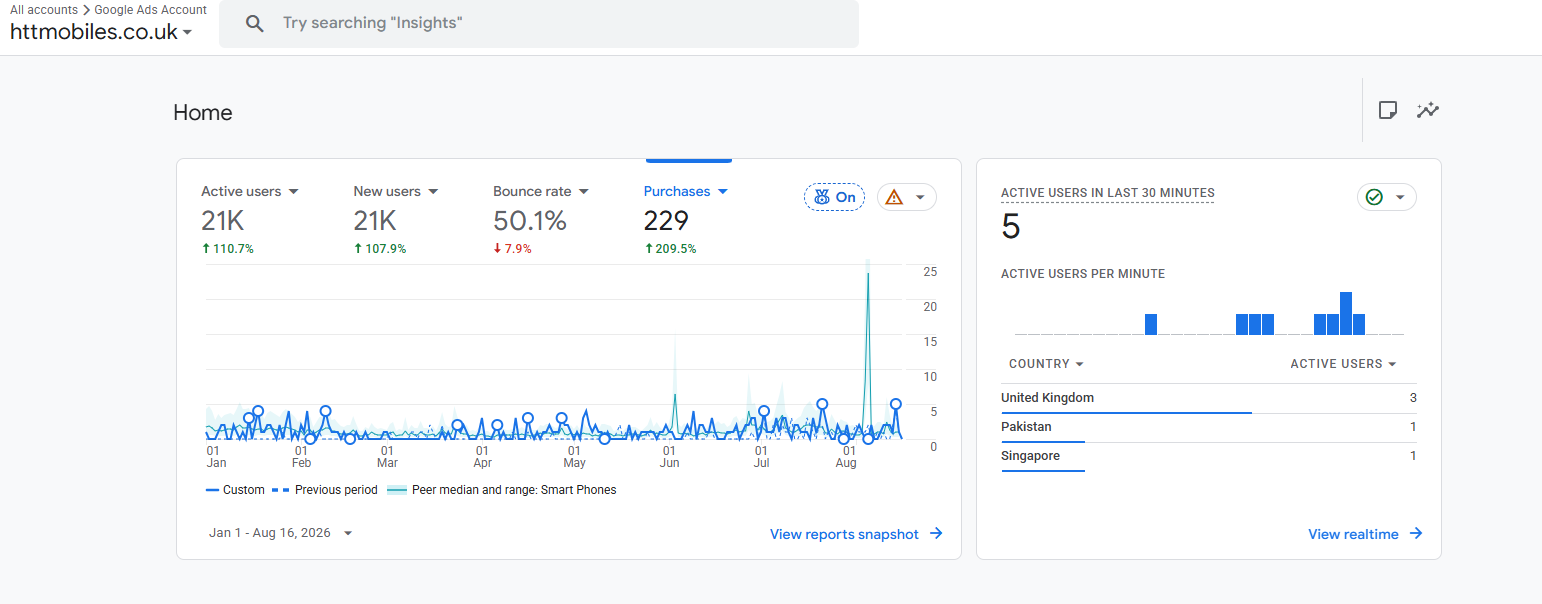Open the annotations note icon
The height and width of the screenshot is (604, 1542).
[x=1387, y=110]
